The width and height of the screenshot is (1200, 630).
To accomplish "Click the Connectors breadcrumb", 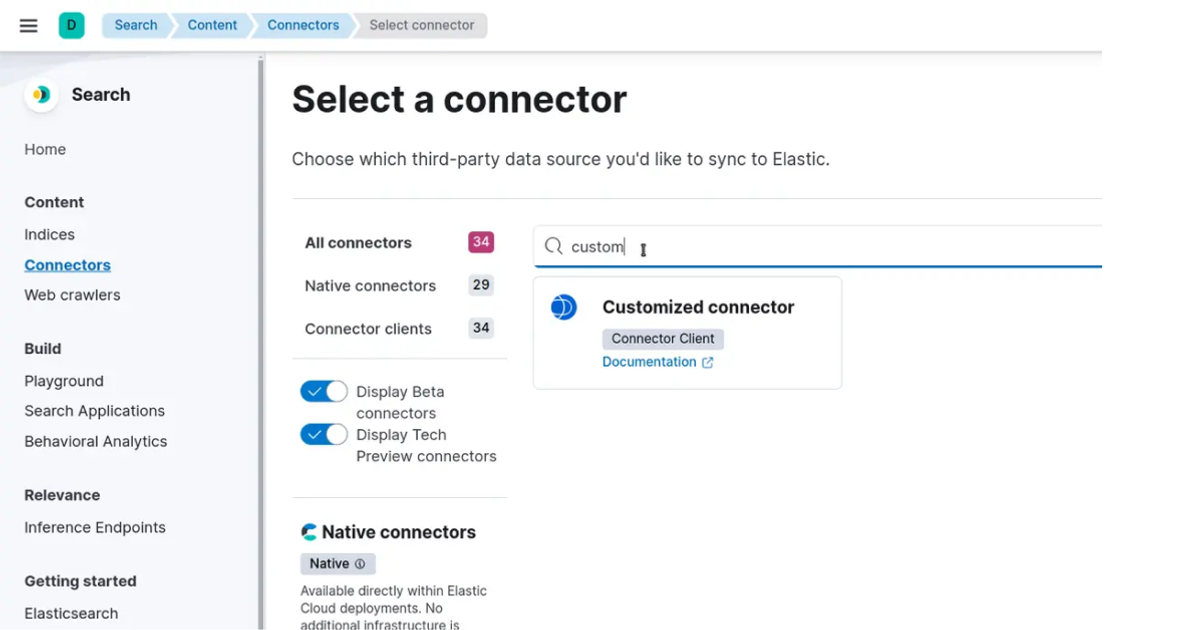I will (x=302, y=25).
